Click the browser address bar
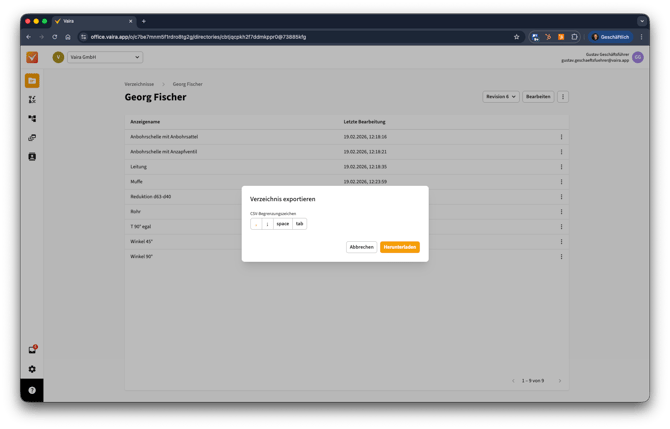This screenshot has height=429, width=670. click(300, 37)
